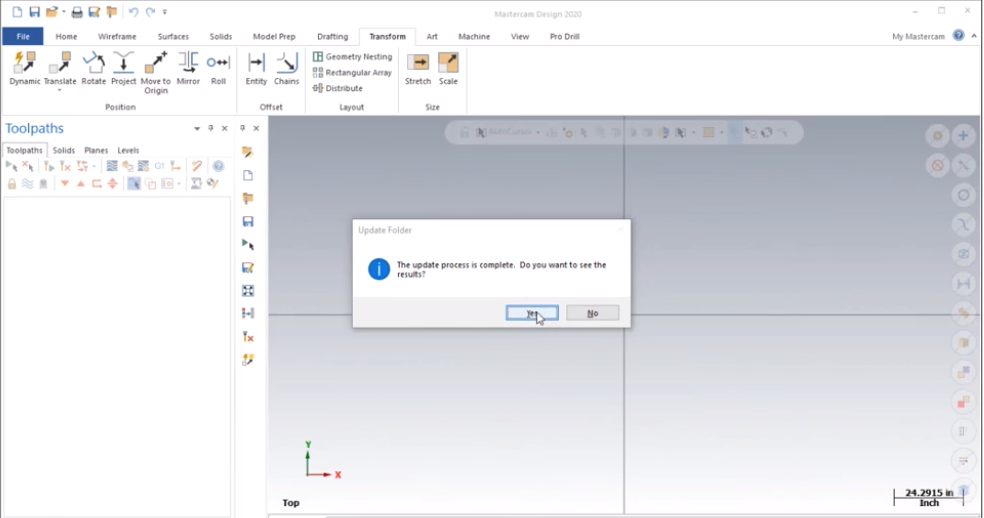Click the Open file icon
The width and height of the screenshot is (984, 518).
point(52,12)
